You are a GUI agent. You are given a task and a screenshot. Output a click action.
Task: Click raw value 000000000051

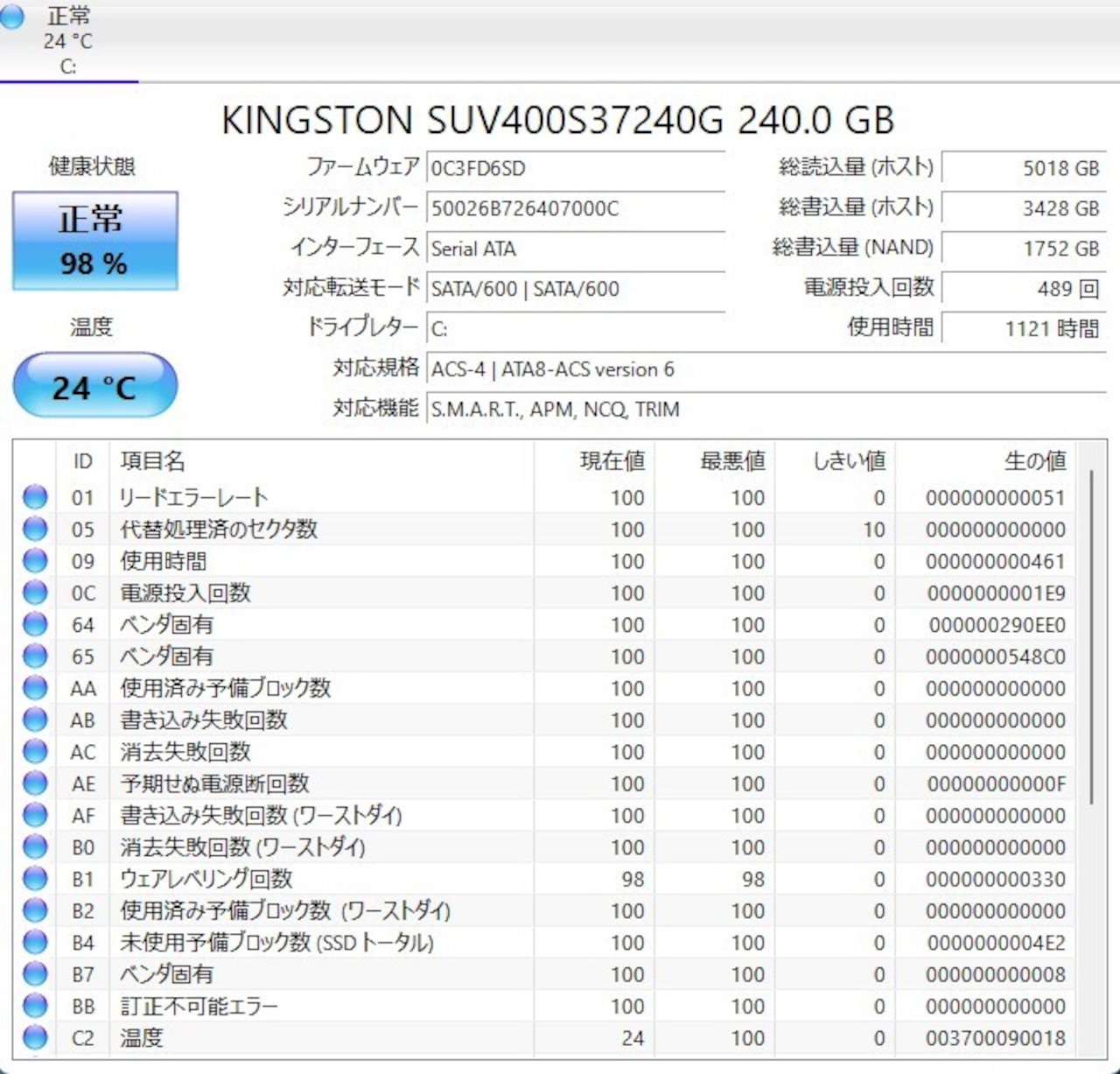click(996, 498)
